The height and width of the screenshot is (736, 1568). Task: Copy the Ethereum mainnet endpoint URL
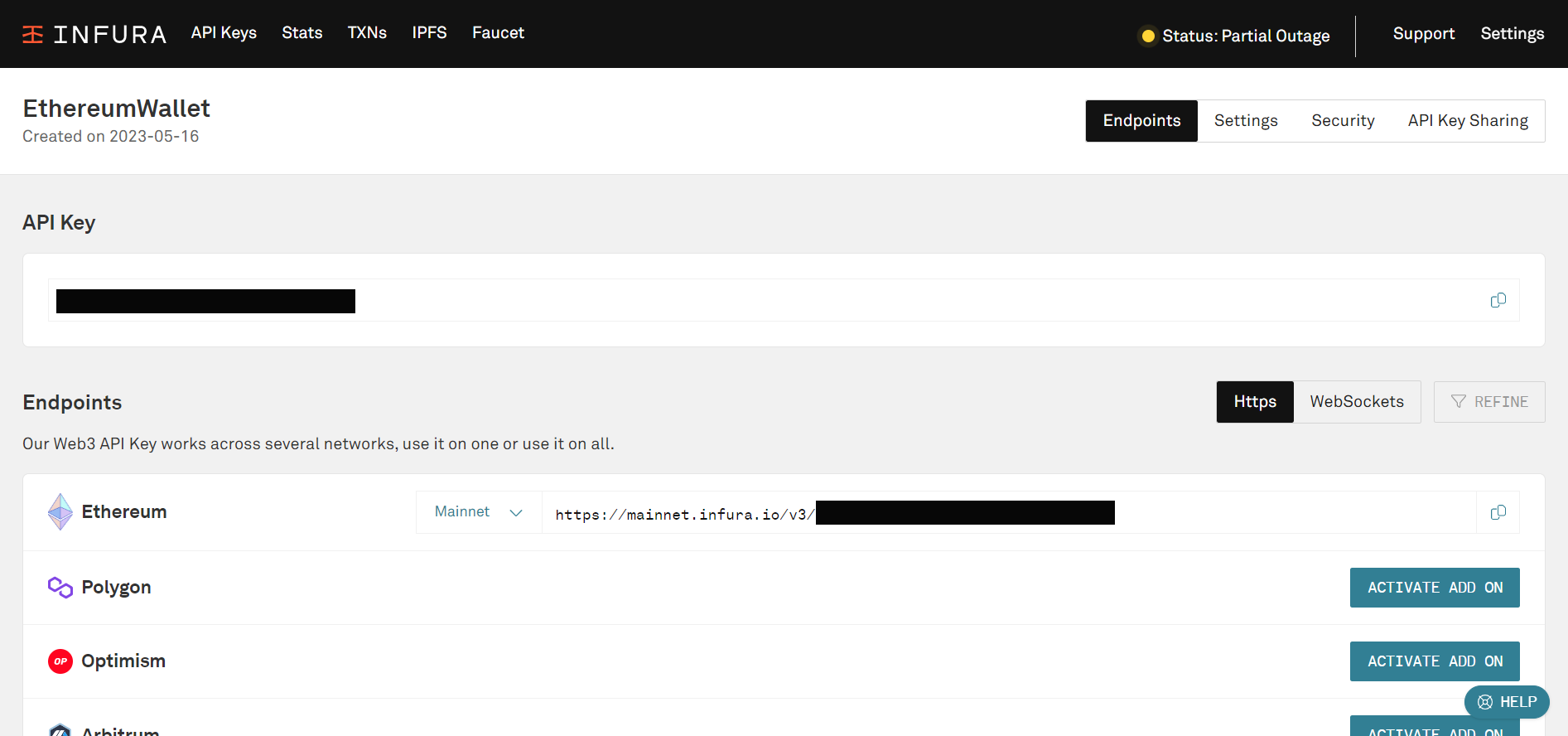(x=1498, y=512)
